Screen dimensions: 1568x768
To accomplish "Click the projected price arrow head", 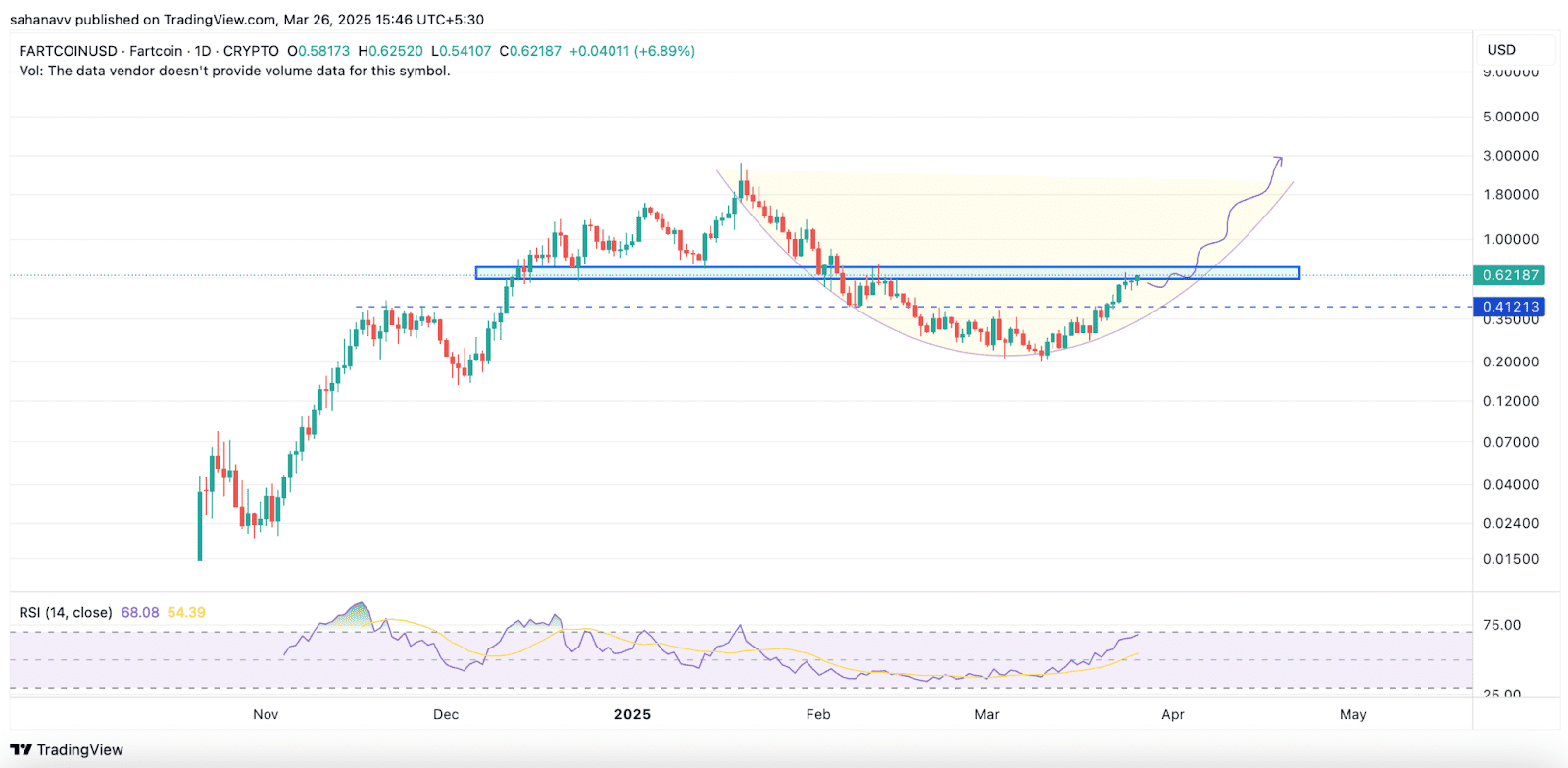I will (x=1277, y=159).
